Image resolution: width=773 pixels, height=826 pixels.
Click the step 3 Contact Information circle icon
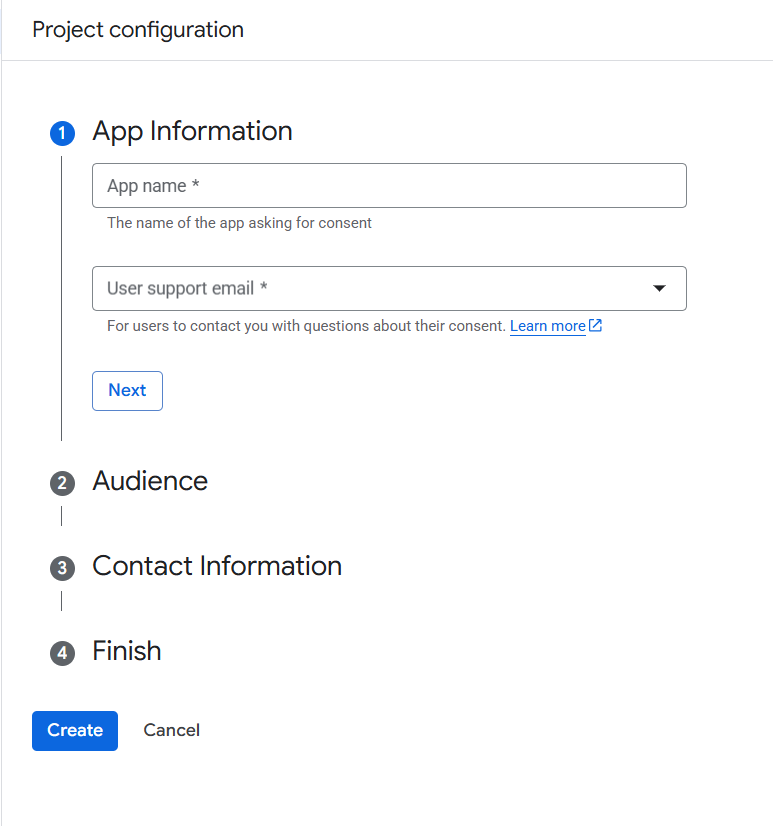pyautogui.click(x=62, y=568)
